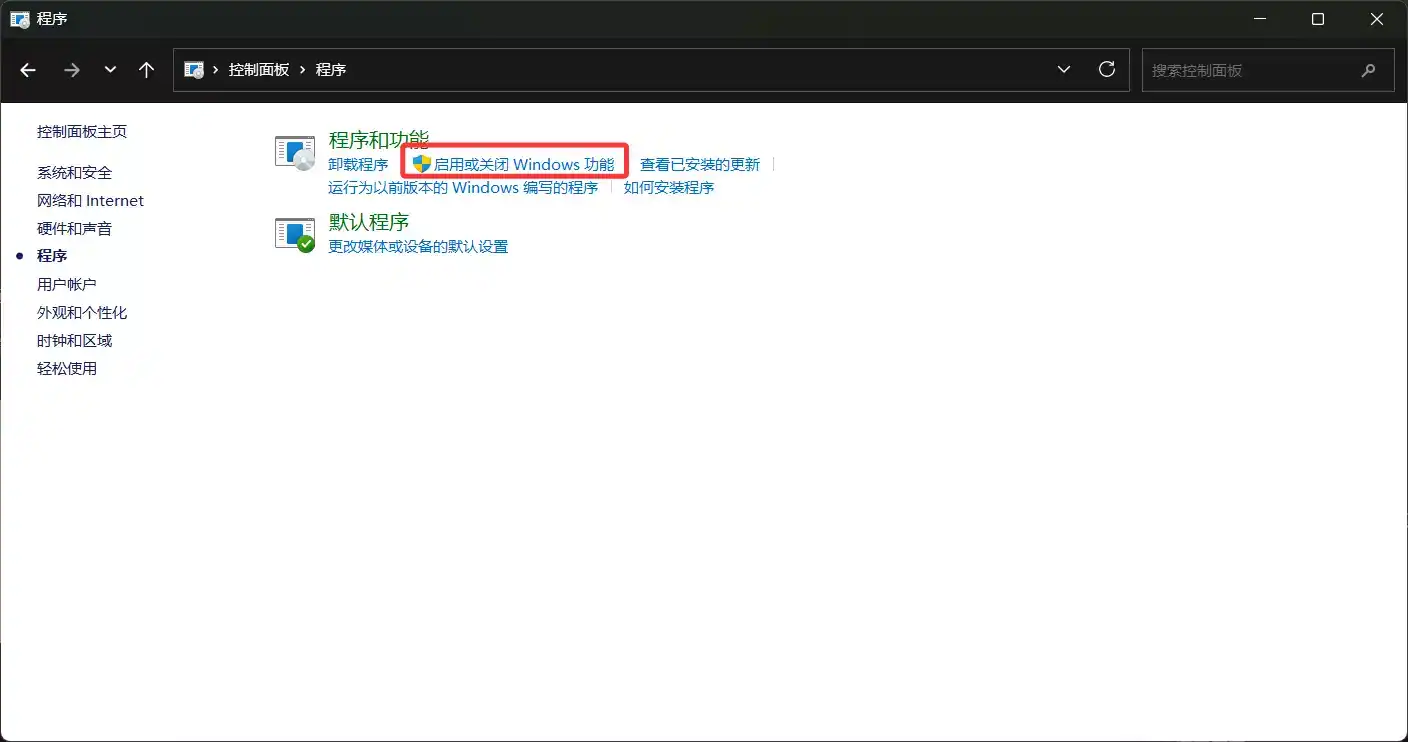Open 轻松使用 category
1408x742 pixels.
point(67,369)
